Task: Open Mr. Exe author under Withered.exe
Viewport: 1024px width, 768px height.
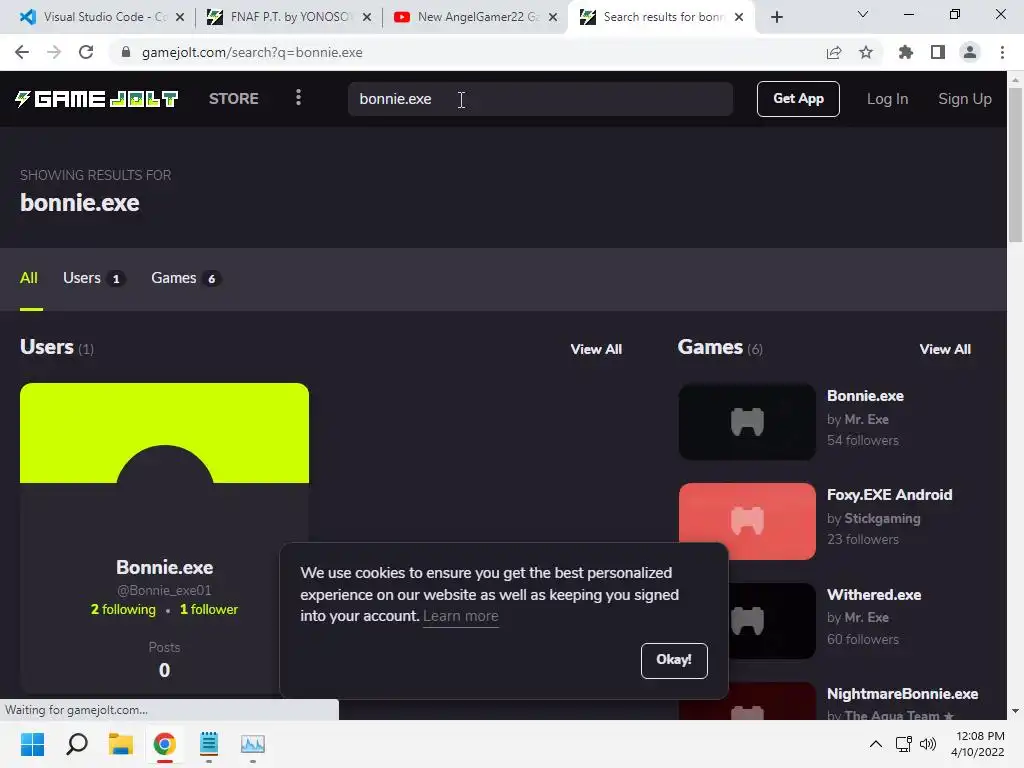Action: pos(867,617)
